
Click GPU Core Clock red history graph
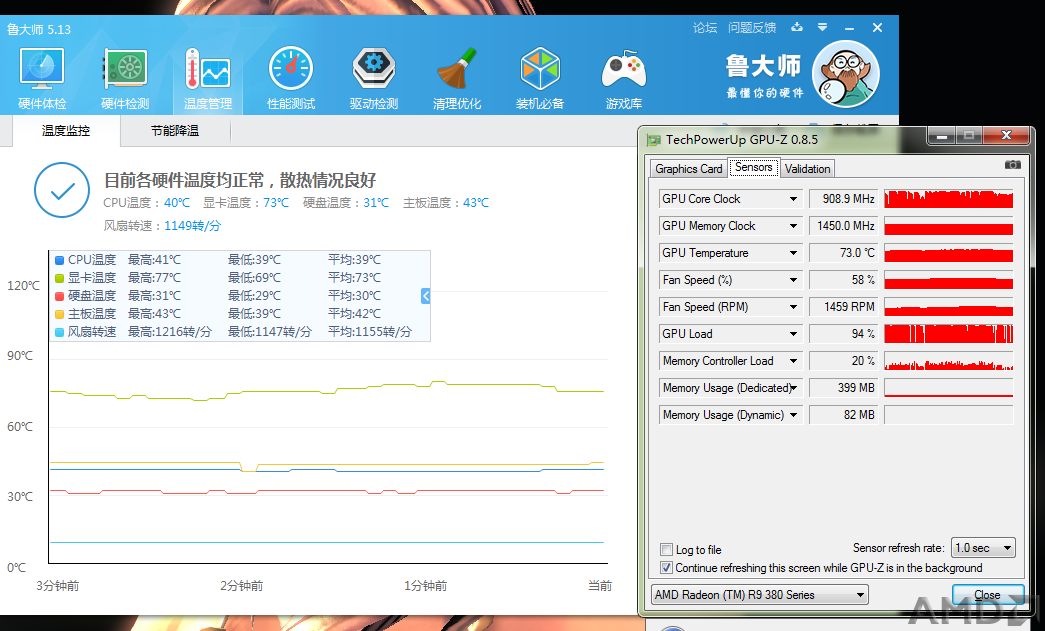pyautogui.click(x=948, y=199)
